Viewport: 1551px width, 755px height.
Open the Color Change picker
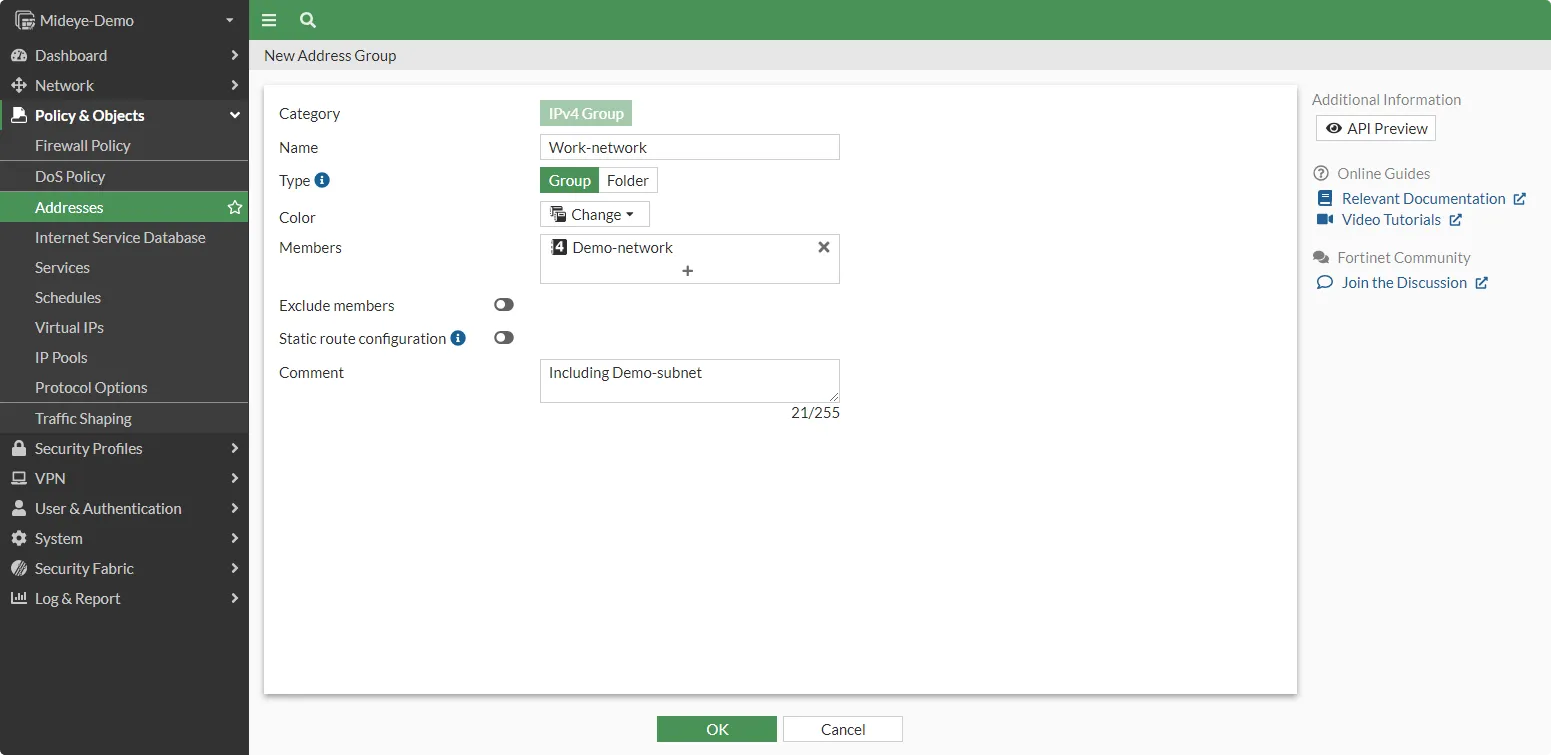(x=594, y=214)
